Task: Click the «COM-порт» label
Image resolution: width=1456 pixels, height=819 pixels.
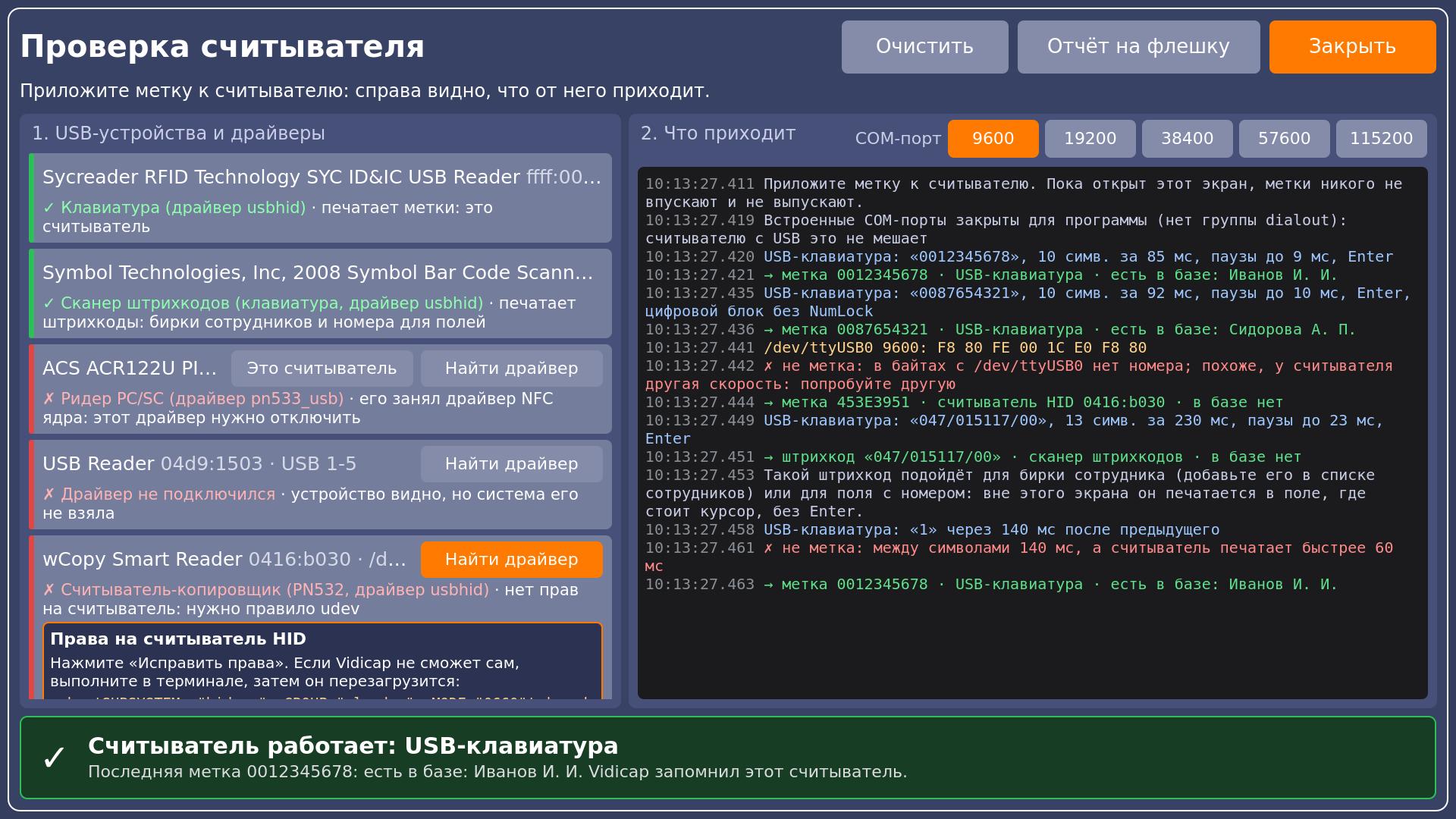Action: [x=898, y=139]
